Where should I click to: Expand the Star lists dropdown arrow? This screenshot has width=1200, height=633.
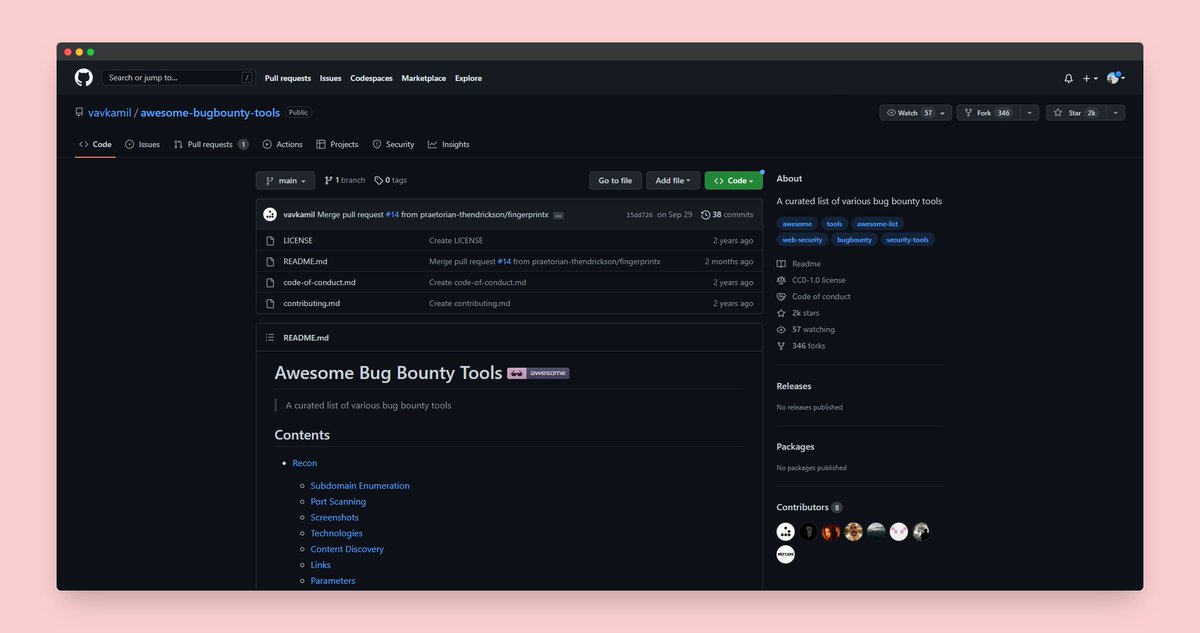point(1116,113)
